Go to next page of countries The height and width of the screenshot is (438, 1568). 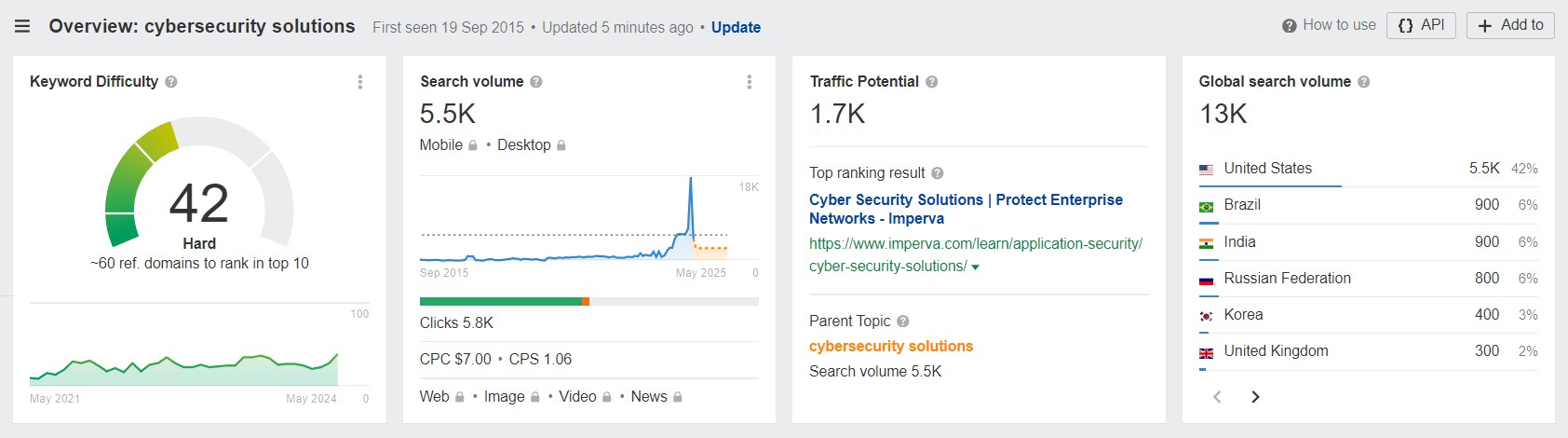click(x=1255, y=397)
